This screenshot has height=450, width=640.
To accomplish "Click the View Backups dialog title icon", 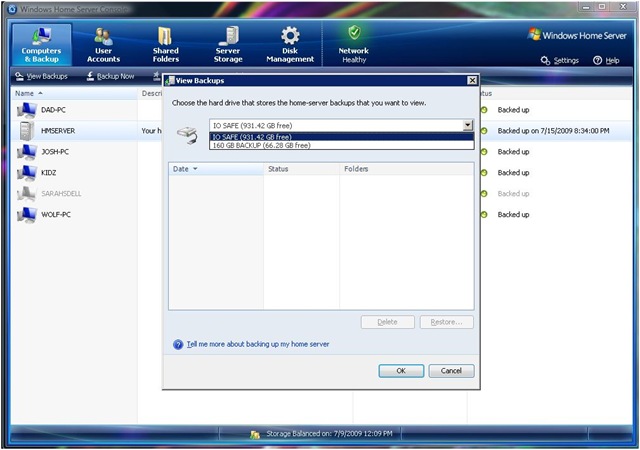I will click(x=169, y=81).
